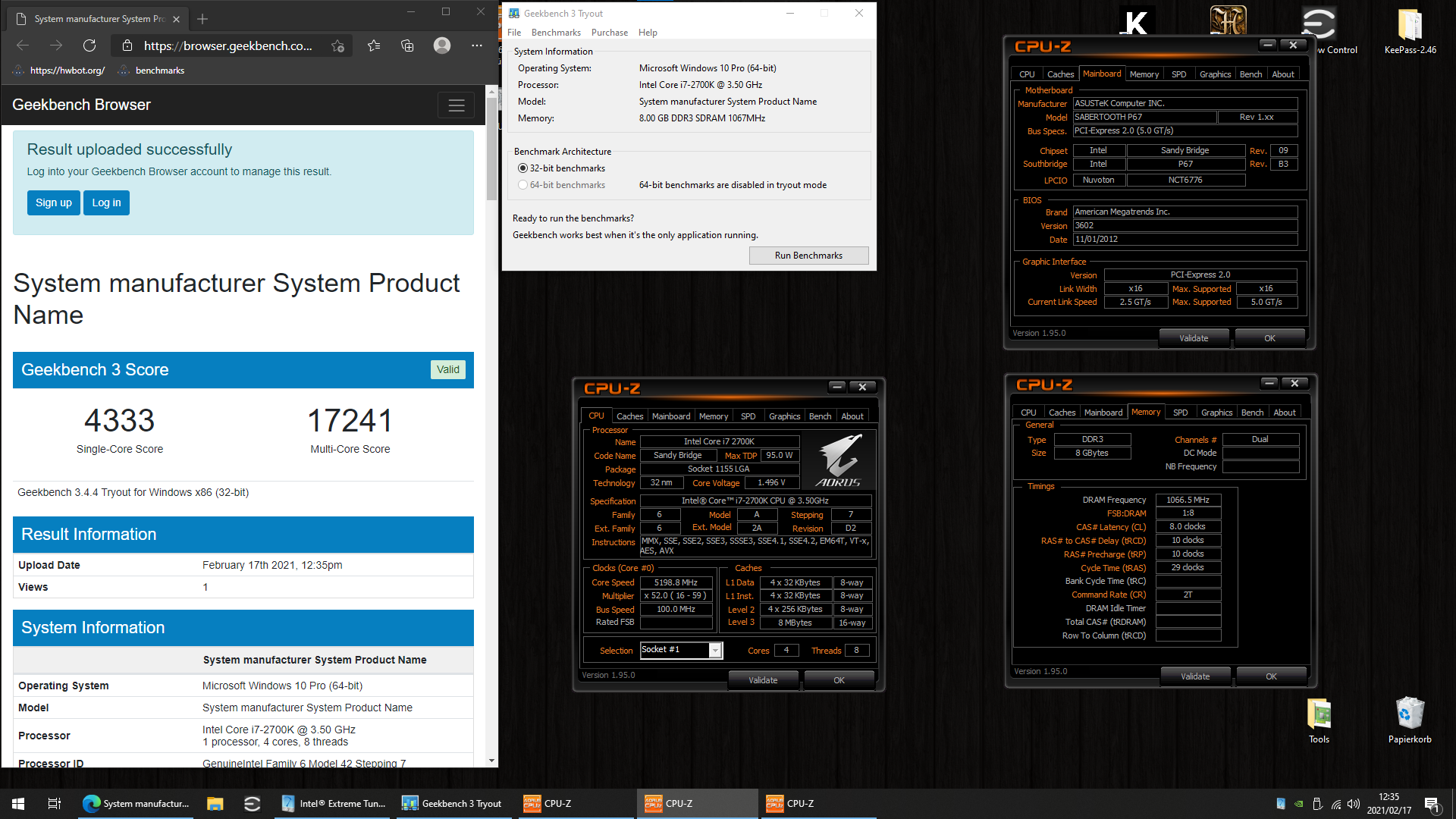This screenshot has width=1456, height=819.
Task: Click Validate in Mainboard CPU-Z window
Action: (1194, 338)
